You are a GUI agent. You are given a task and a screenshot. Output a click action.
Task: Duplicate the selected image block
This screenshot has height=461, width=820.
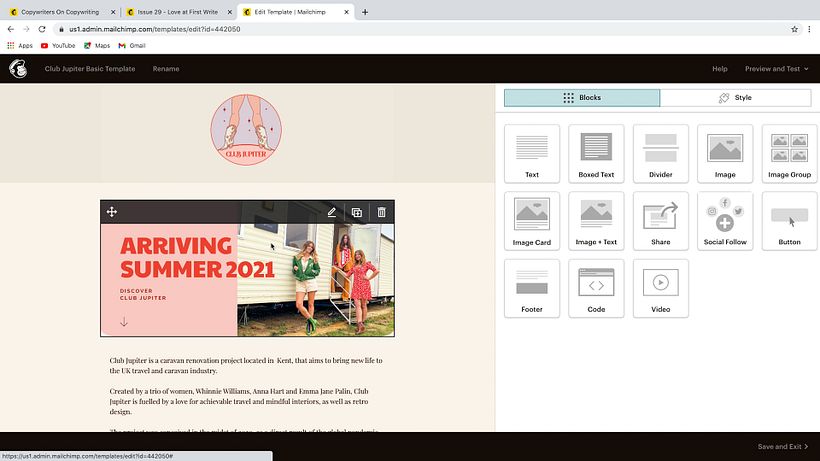(x=357, y=212)
